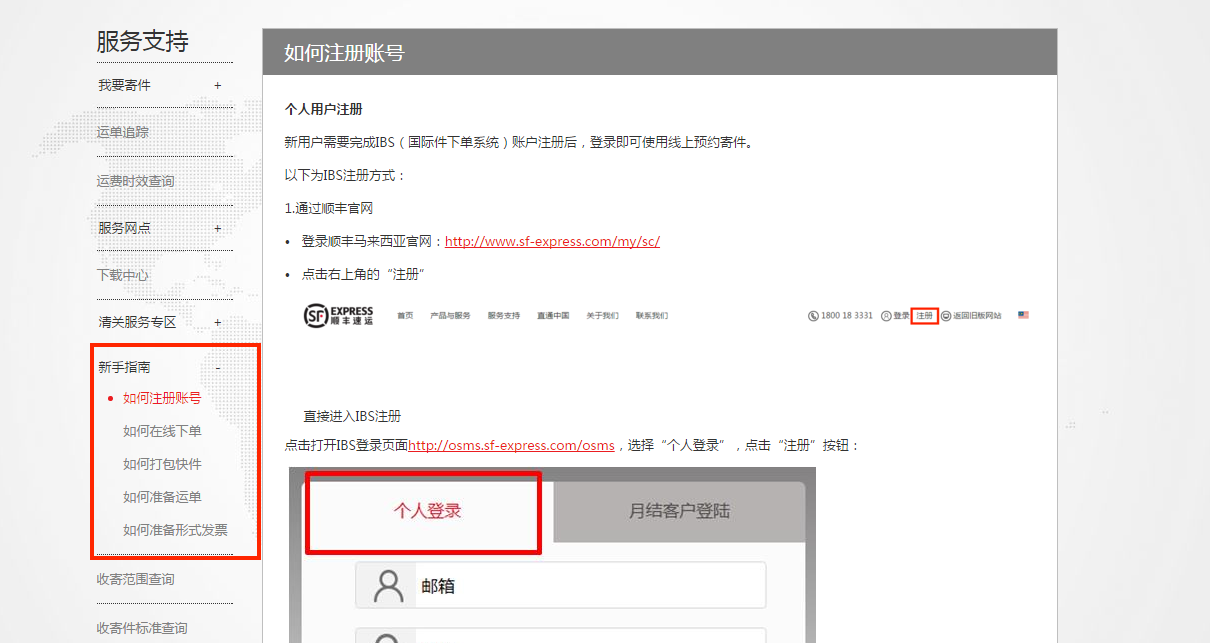The width and height of the screenshot is (1210, 643).
Task: Click the 邮箱 input field
Action: click(x=561, y=585)
